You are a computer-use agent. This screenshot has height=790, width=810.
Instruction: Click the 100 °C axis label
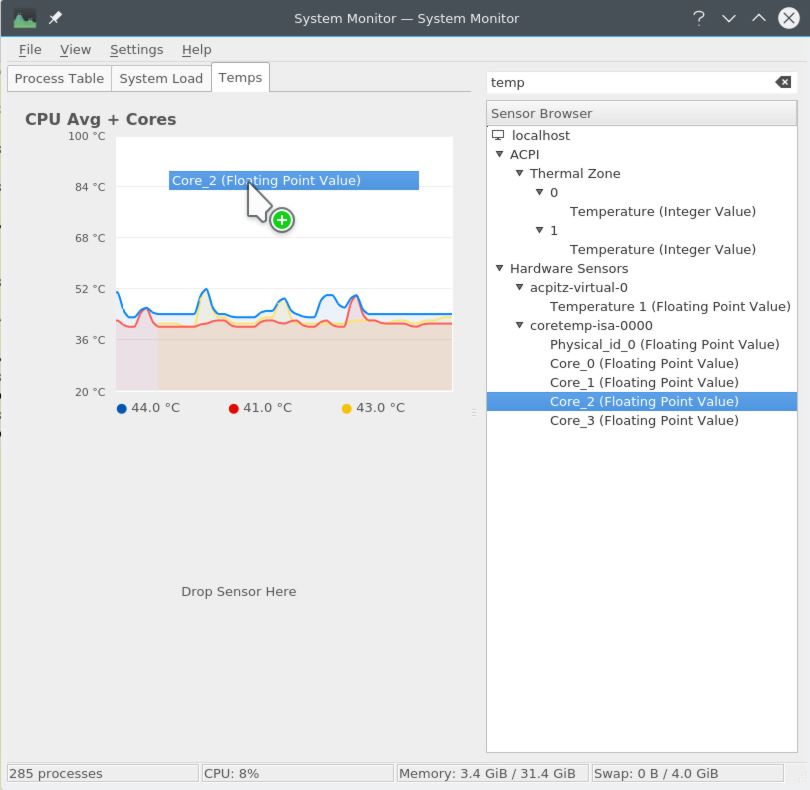pos(87,136)
